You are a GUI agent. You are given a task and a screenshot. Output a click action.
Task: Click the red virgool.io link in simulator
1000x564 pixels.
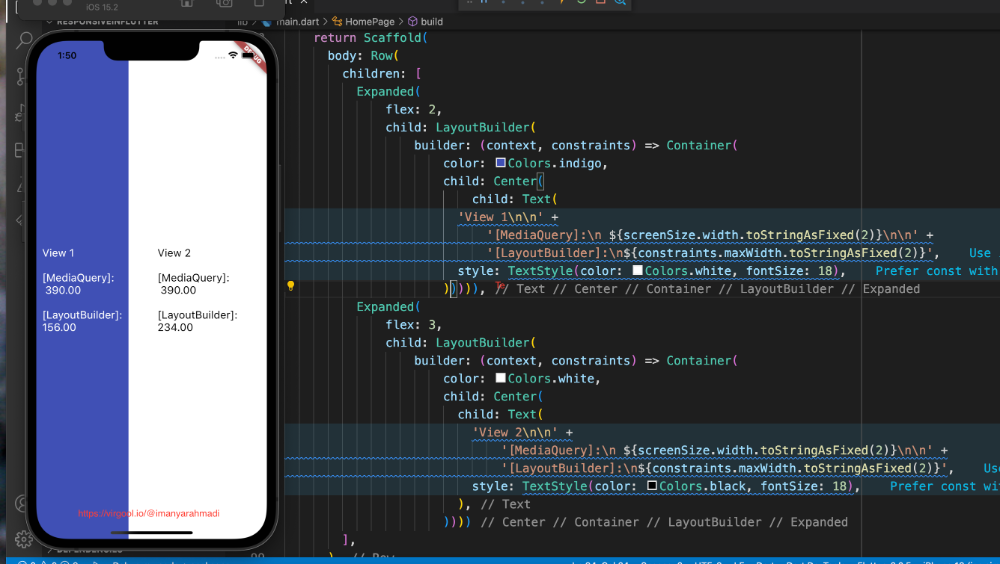[149, 514]
